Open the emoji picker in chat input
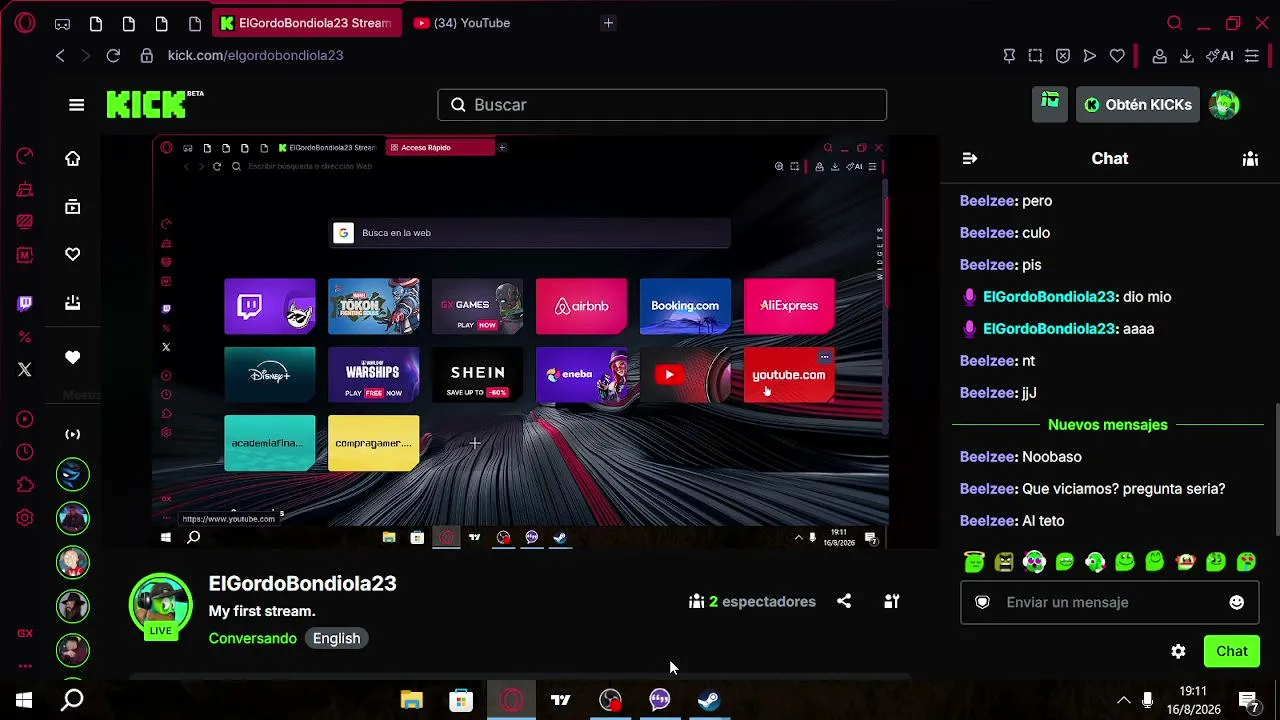Image resolution: width=1280 pixels, height=720 pixels. click(1237, 602)
